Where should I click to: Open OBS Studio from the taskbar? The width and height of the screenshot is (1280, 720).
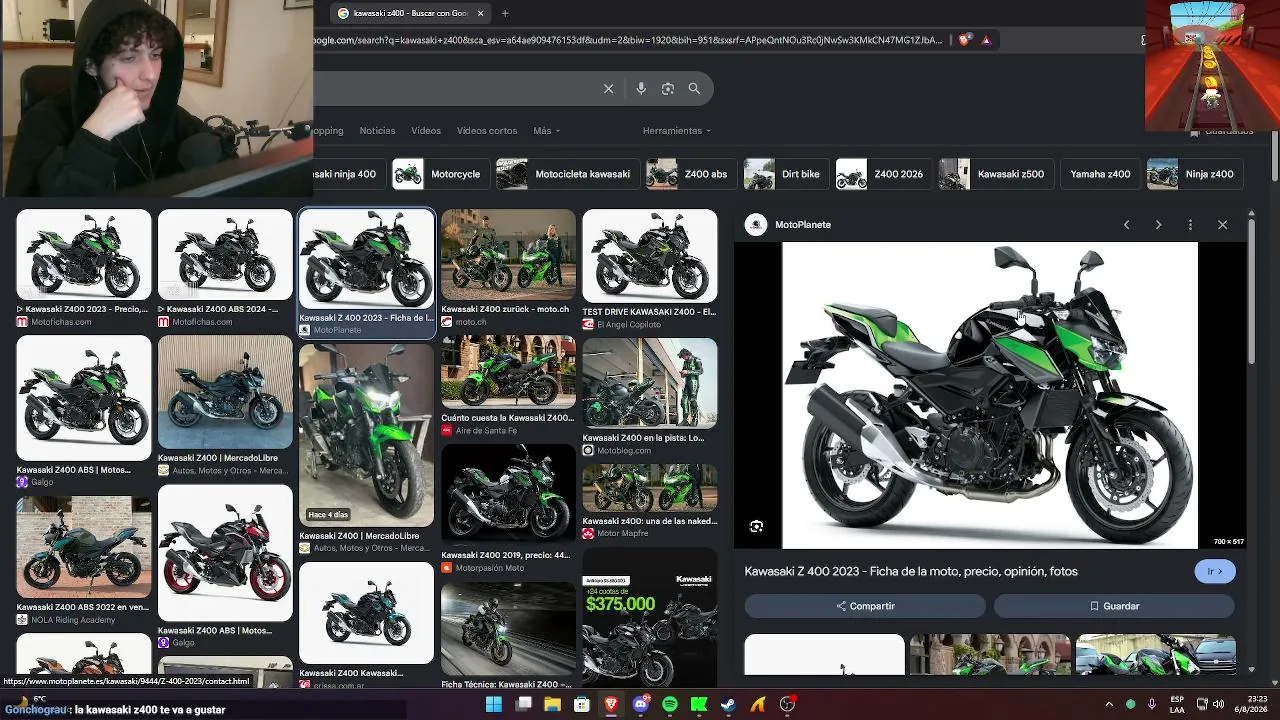pyautogui.click(x=787, y=705)
